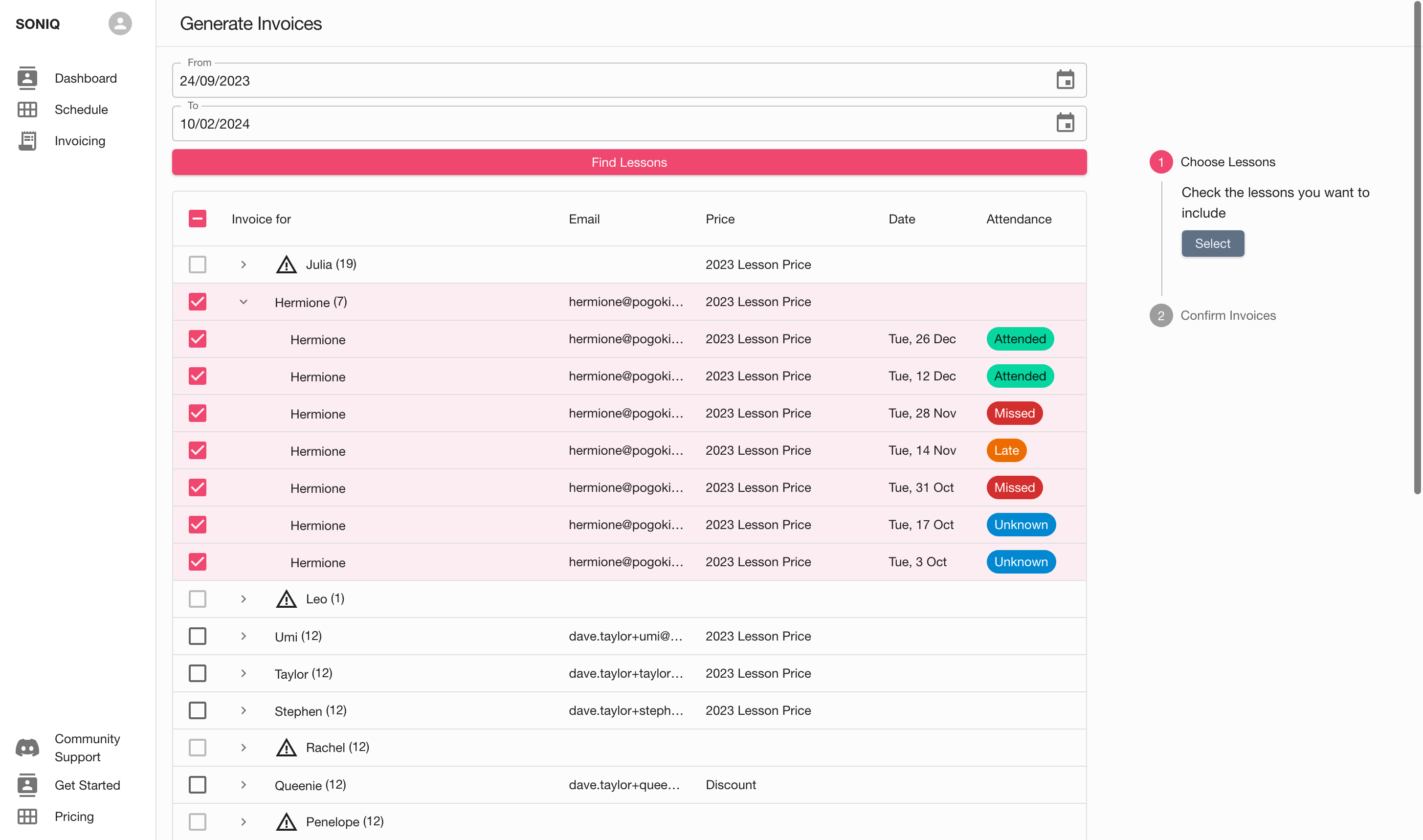Click the SONIQ logo text
Screen dimensions: 1423x840
[37, 24]
